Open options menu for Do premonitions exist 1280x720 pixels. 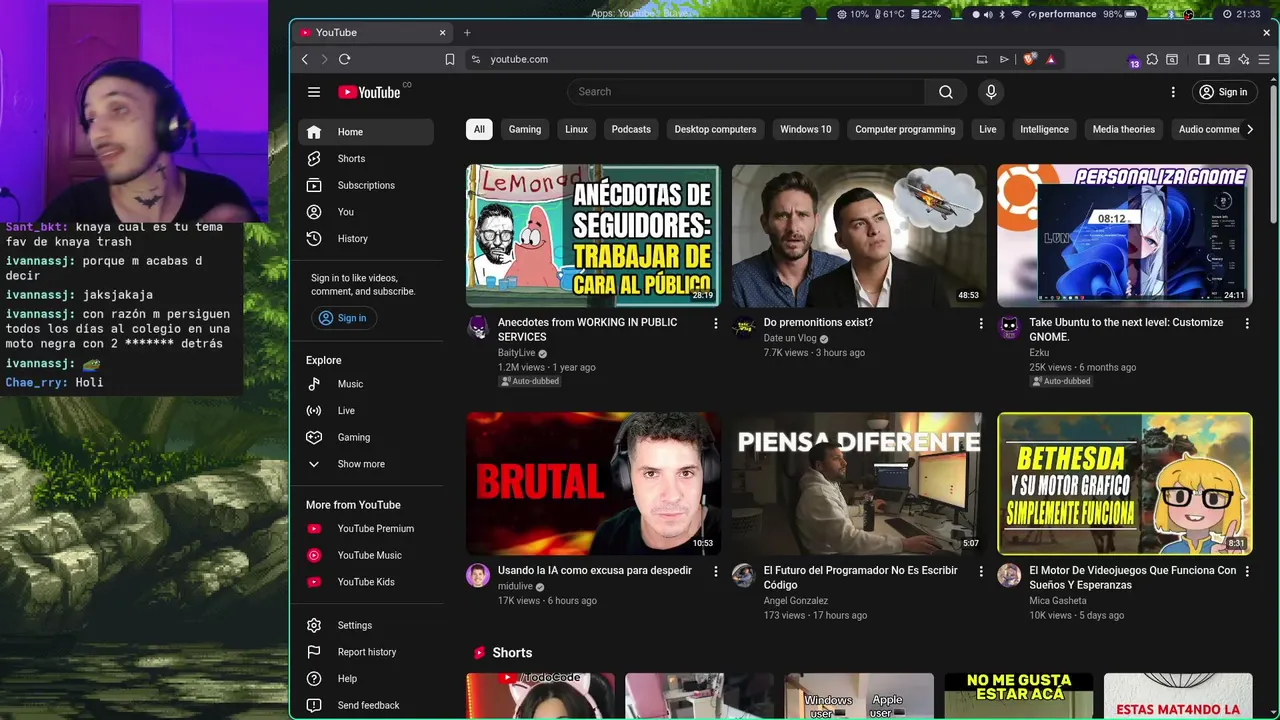click(981, 323)
